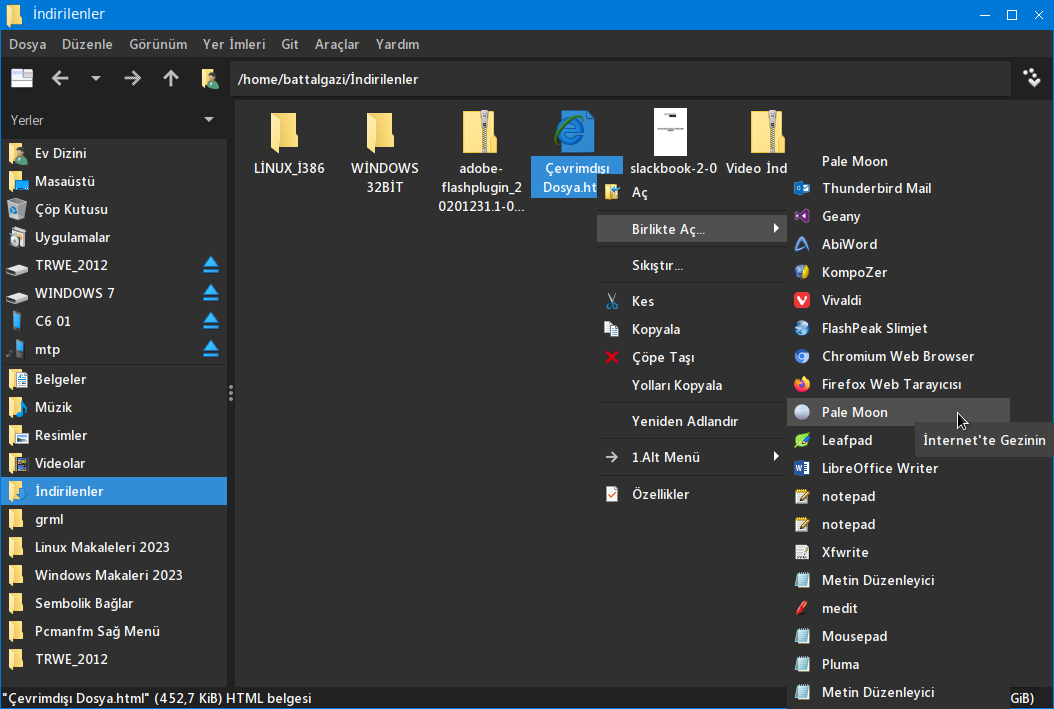Open the Görünüm menu

tap(158, 44)
